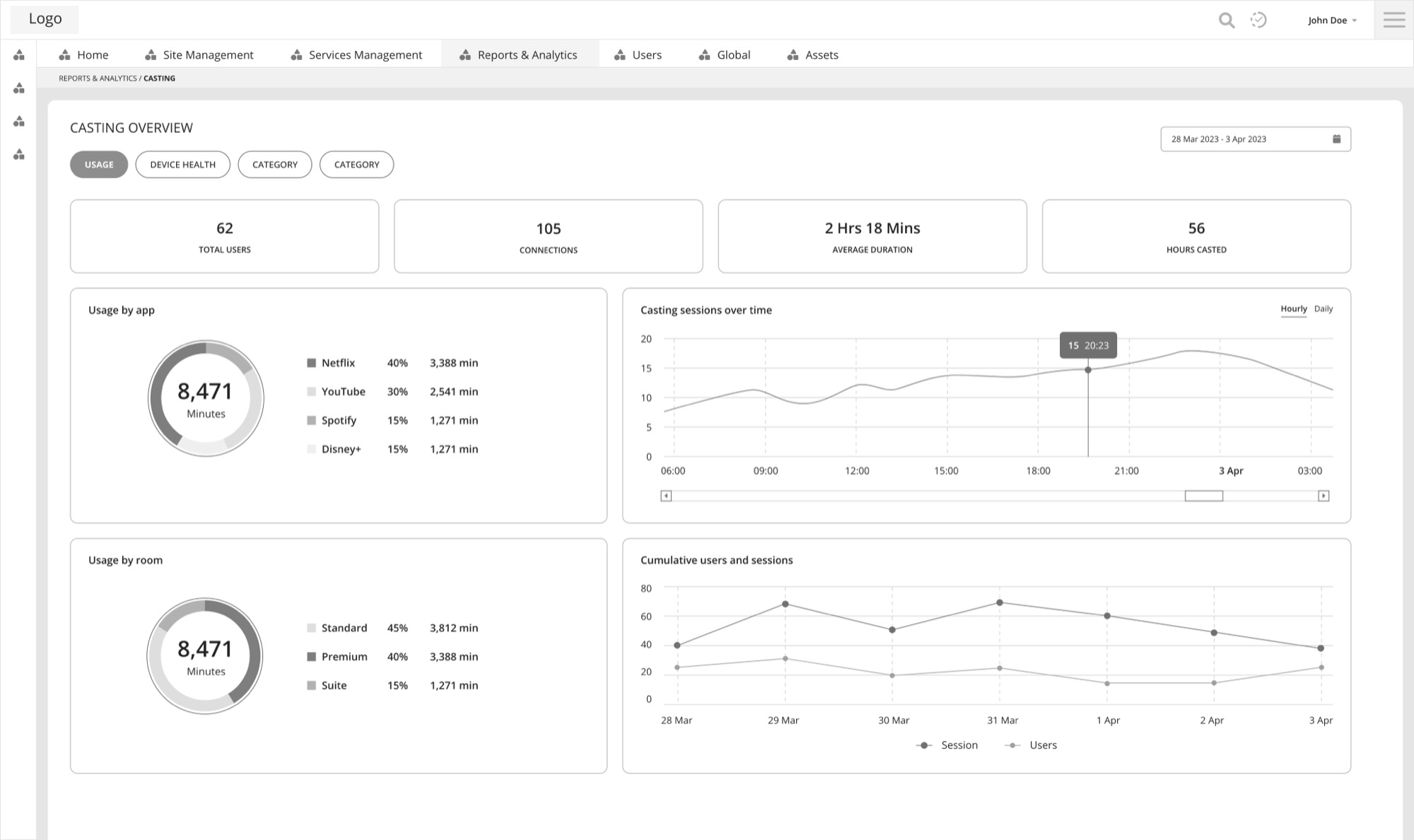The width and height of the screenshot is (1414, 840).
Task: Select the Usage tab pill
Action: point(99,165)
